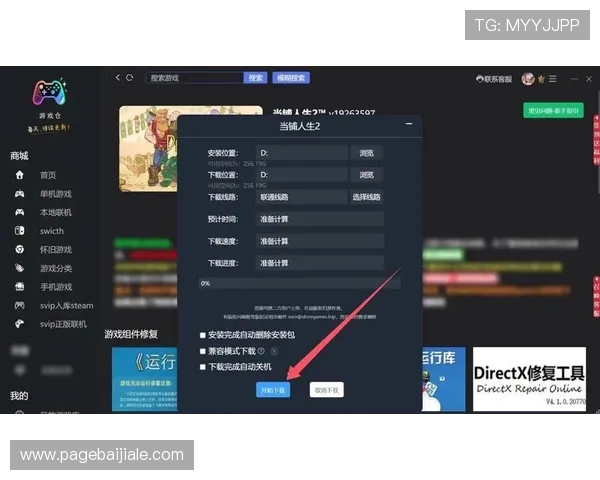
Task: Focus the 搜索游戏 search field
Action: pos(195,78)
